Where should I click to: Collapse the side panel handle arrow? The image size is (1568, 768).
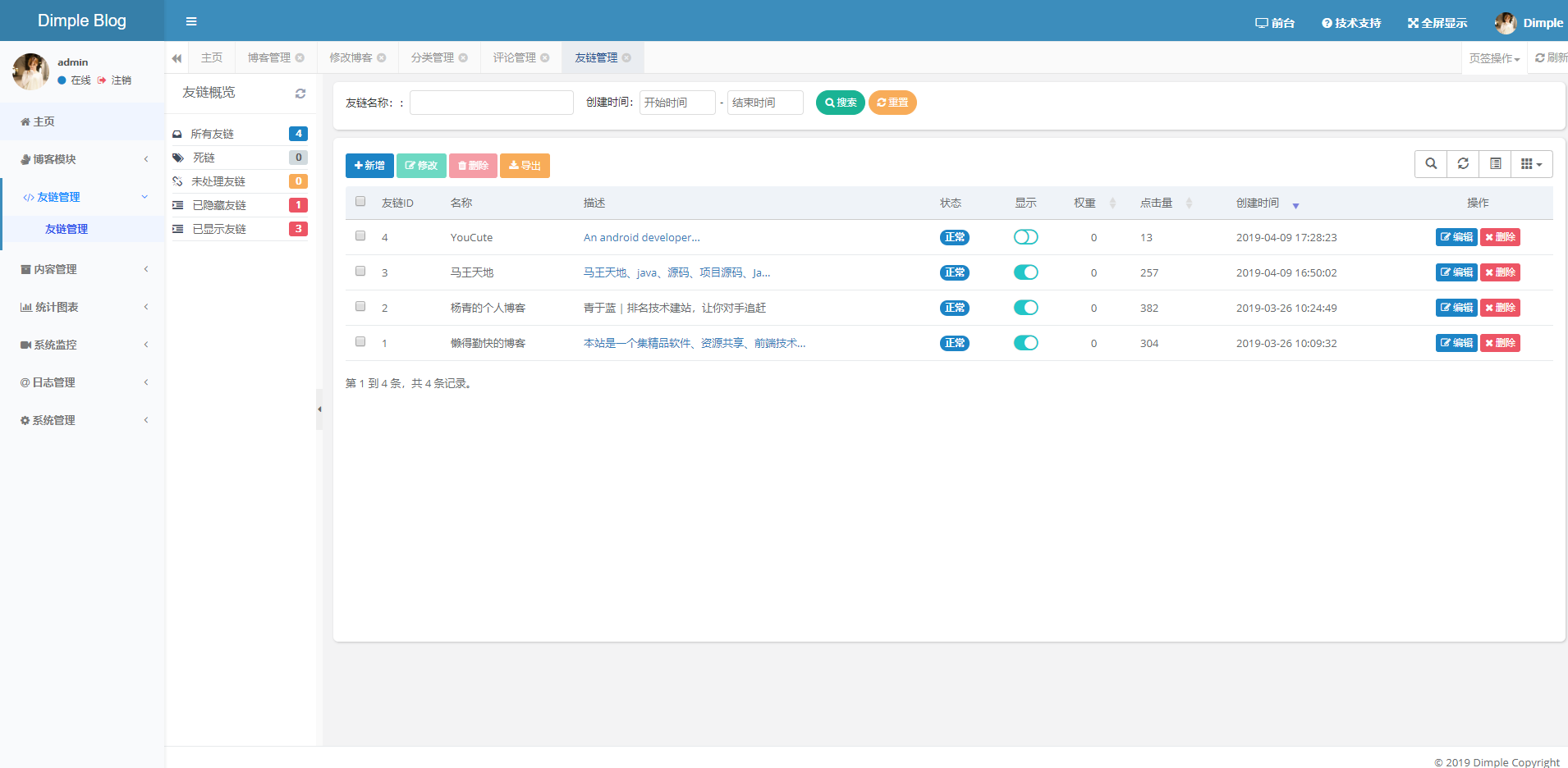319,409
